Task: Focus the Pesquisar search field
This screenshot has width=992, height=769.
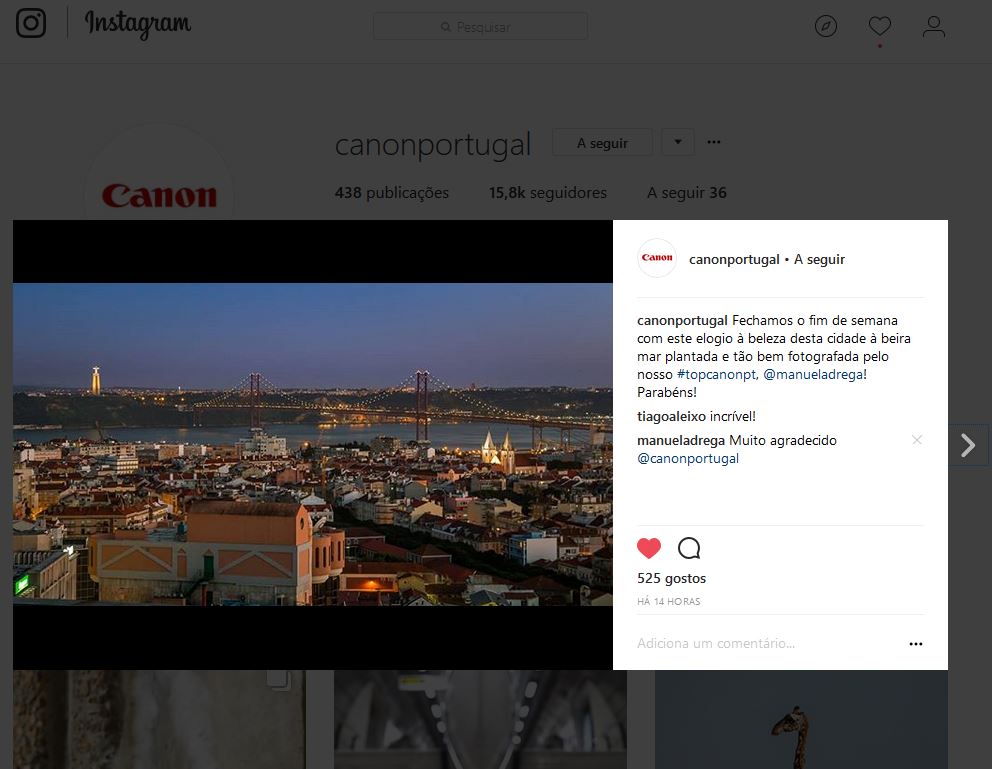Action: 480,27
